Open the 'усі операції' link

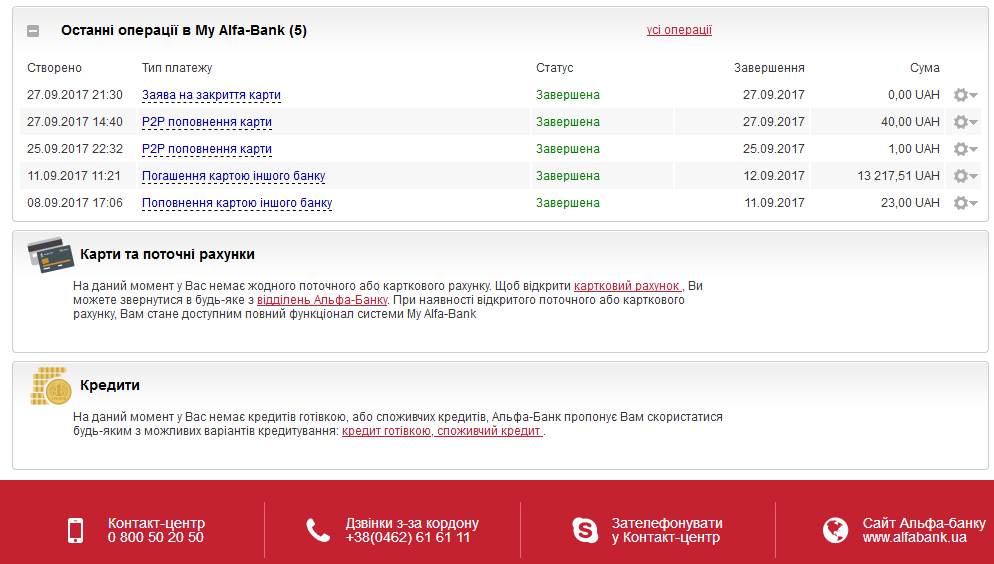(x=679, y=30)
